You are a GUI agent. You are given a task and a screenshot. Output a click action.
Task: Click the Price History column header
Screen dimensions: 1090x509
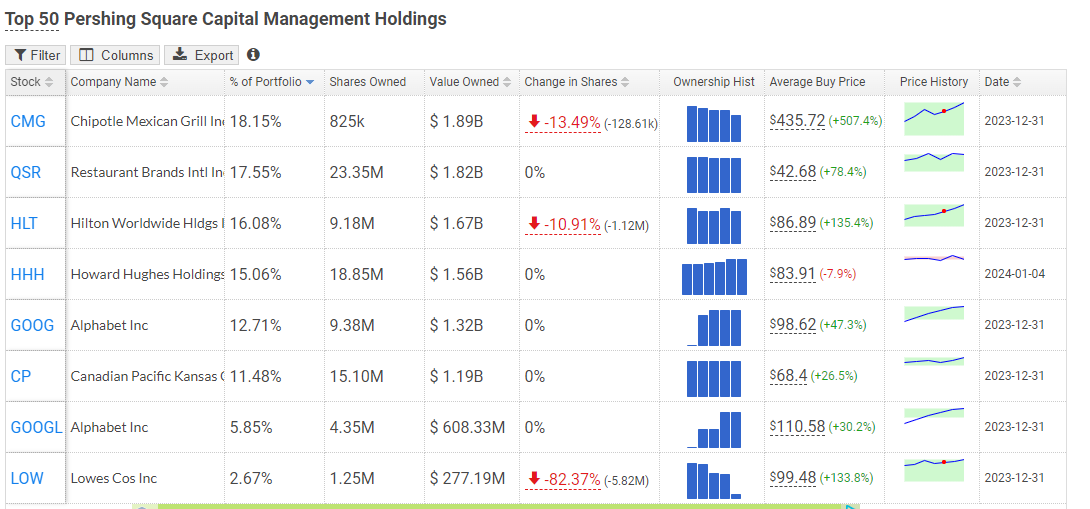point(933,82)
